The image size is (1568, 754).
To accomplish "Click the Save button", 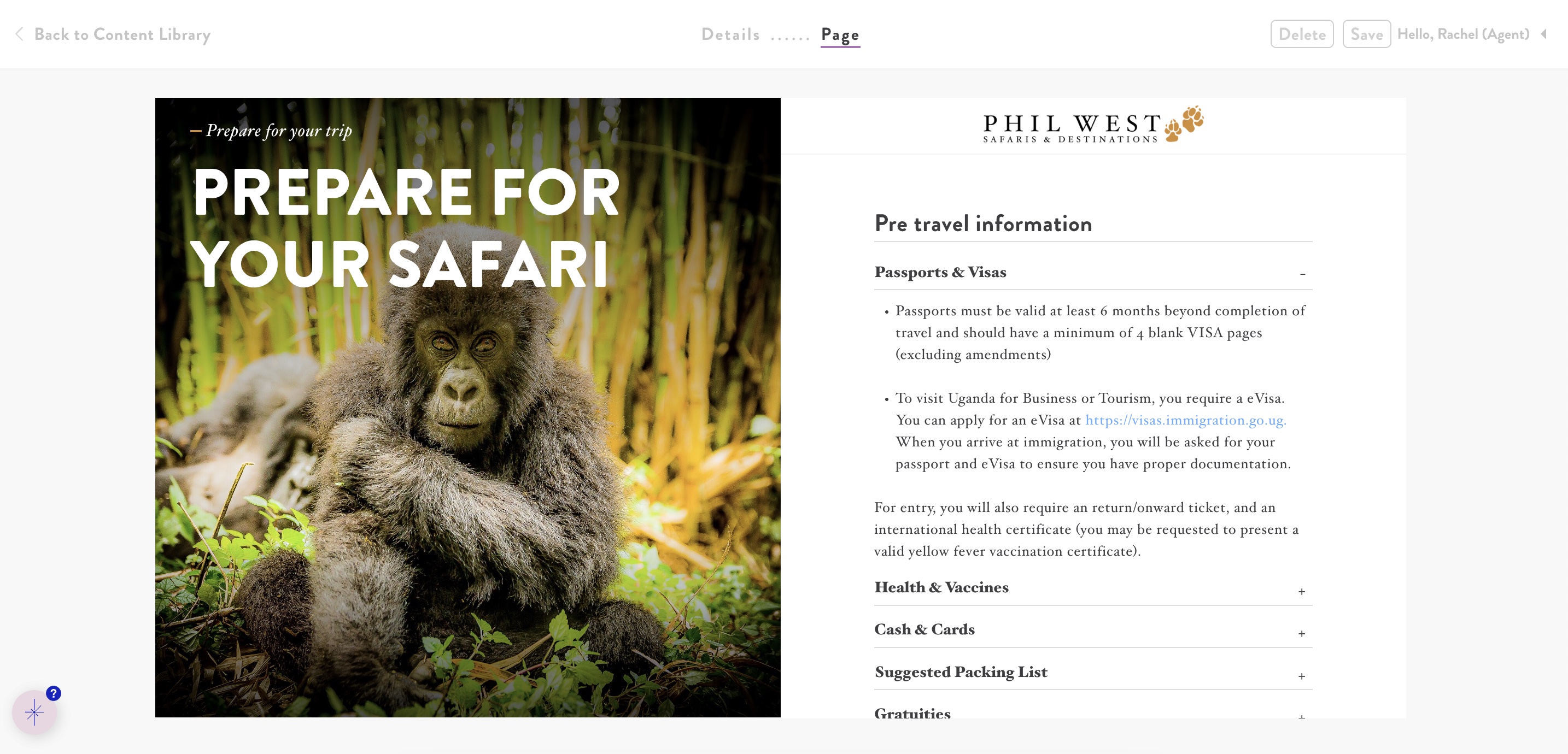I will coord(1366,34).
